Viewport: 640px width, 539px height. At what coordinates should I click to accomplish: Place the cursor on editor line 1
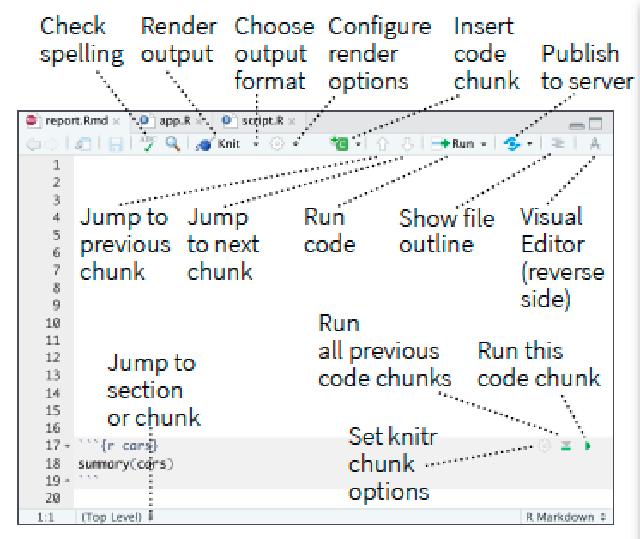pos(343,165)
